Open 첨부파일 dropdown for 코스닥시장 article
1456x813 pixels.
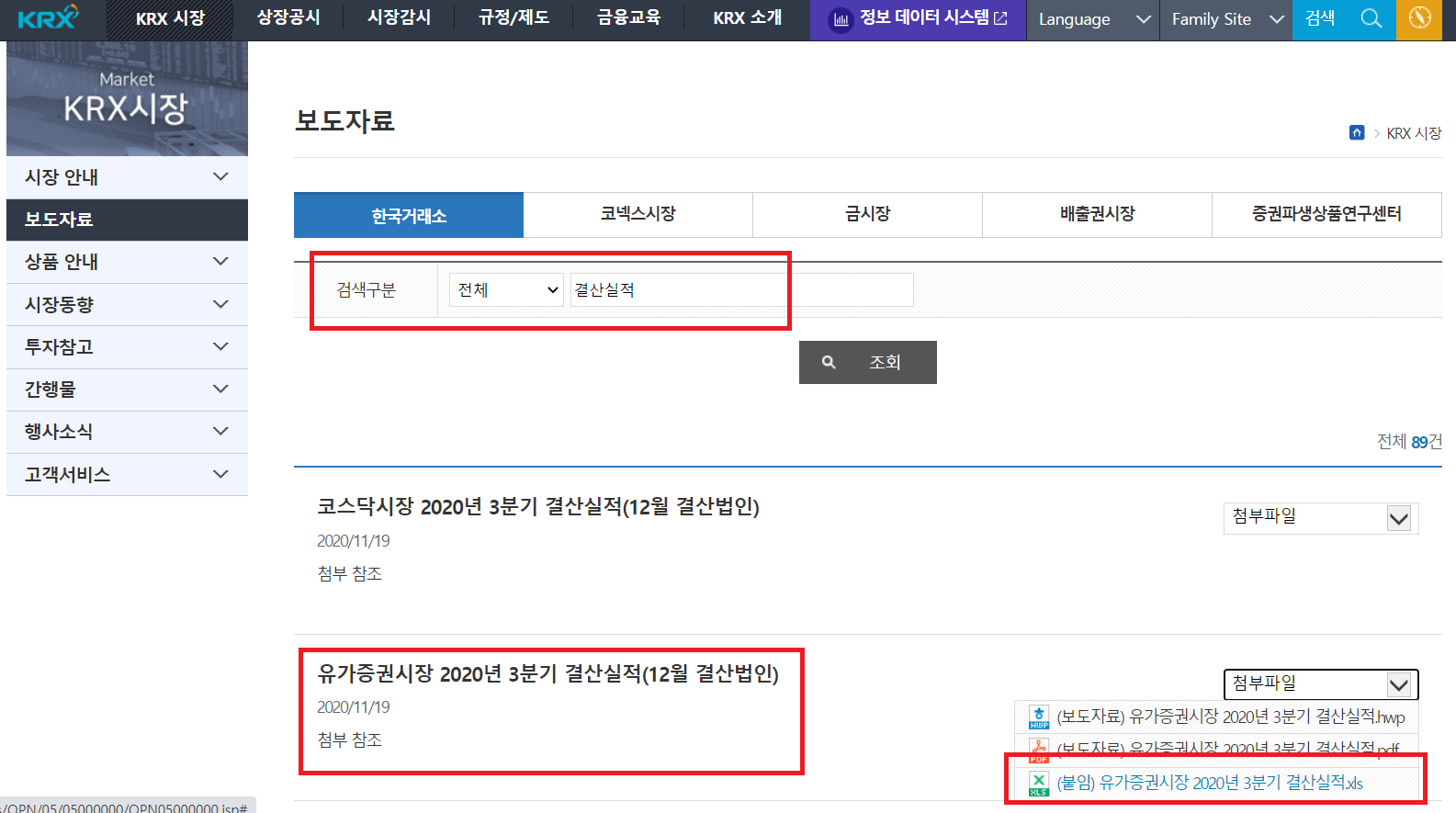(1321, 517)
